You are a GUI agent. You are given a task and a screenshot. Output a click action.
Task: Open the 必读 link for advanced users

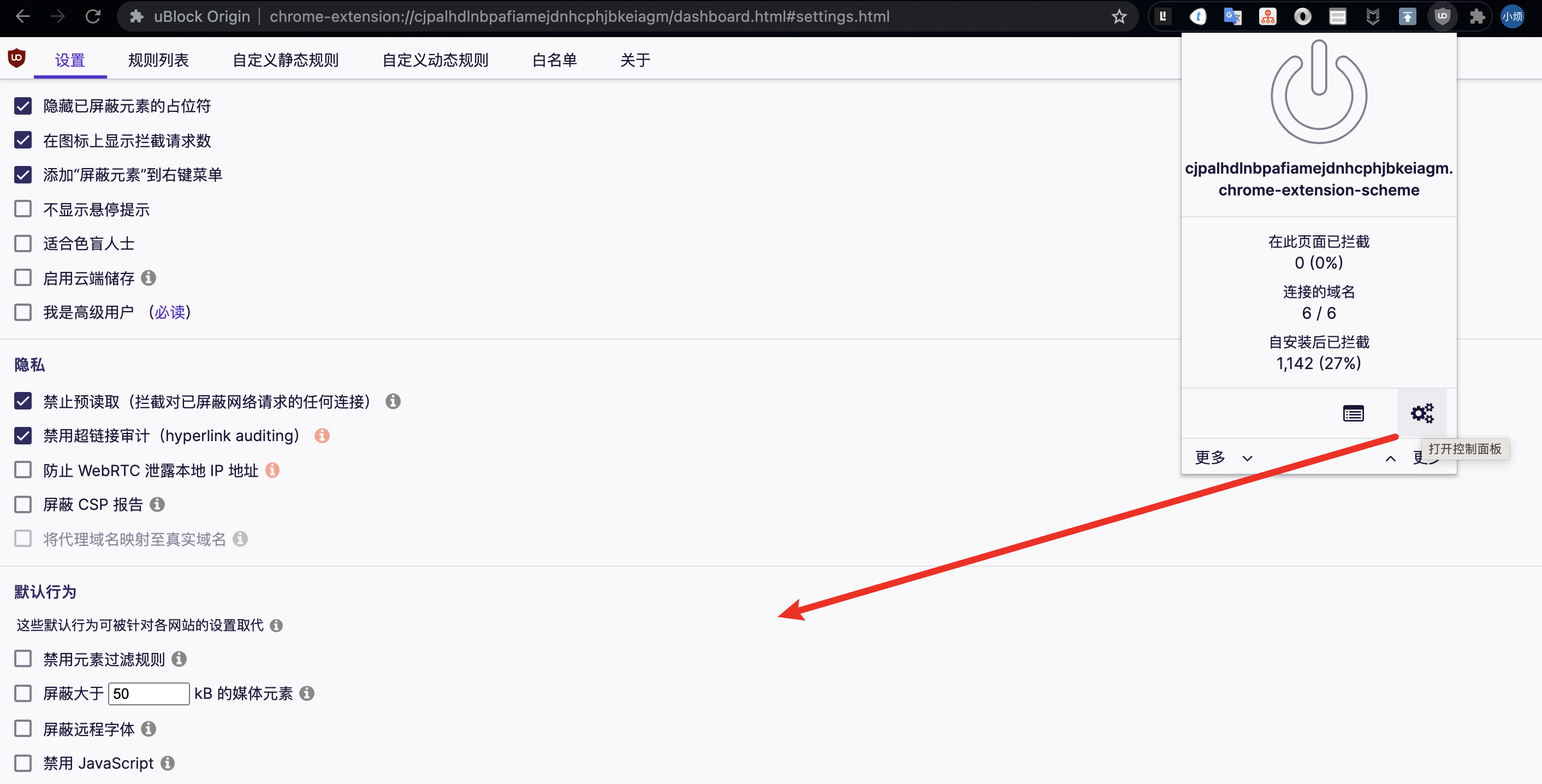tap(170, 312)
